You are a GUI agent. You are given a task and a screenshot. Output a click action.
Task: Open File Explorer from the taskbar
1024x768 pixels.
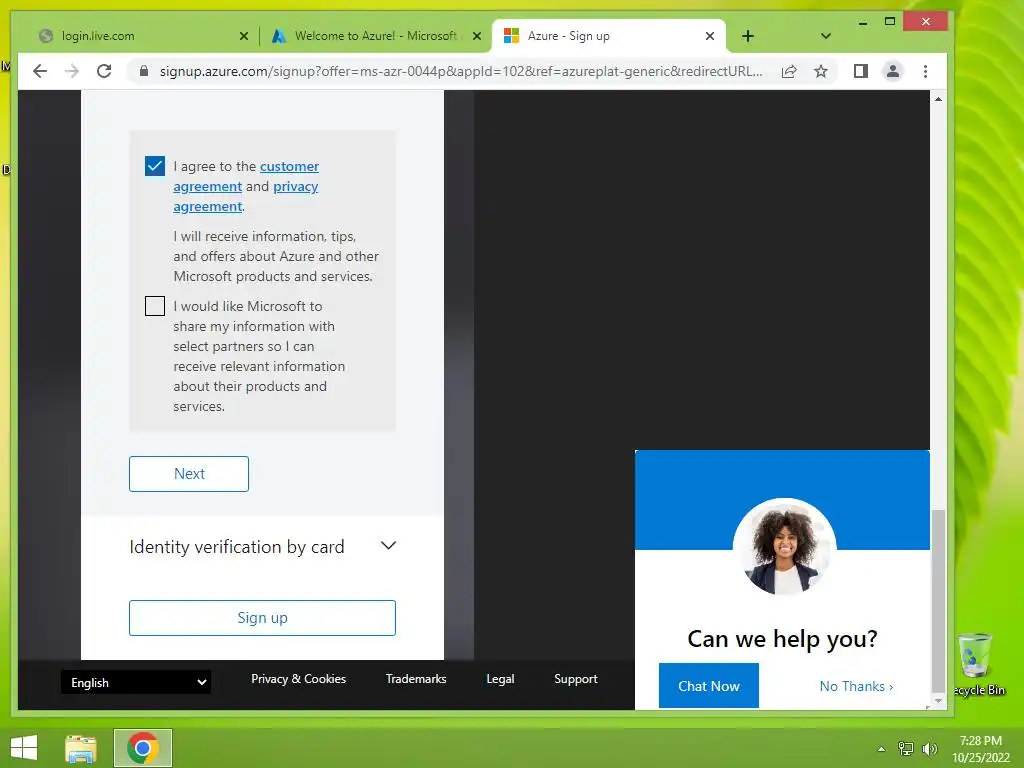81,748
